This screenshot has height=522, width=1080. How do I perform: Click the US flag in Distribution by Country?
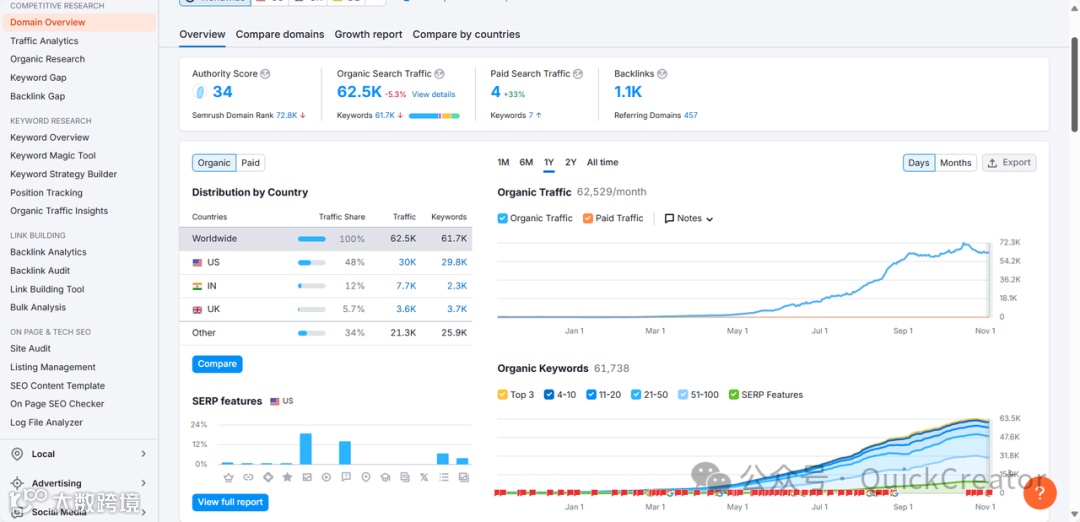197,262
